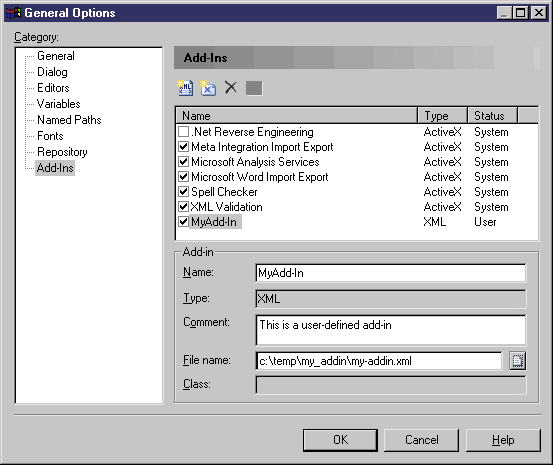
Task: Select the Repository category
Action: 62,152
